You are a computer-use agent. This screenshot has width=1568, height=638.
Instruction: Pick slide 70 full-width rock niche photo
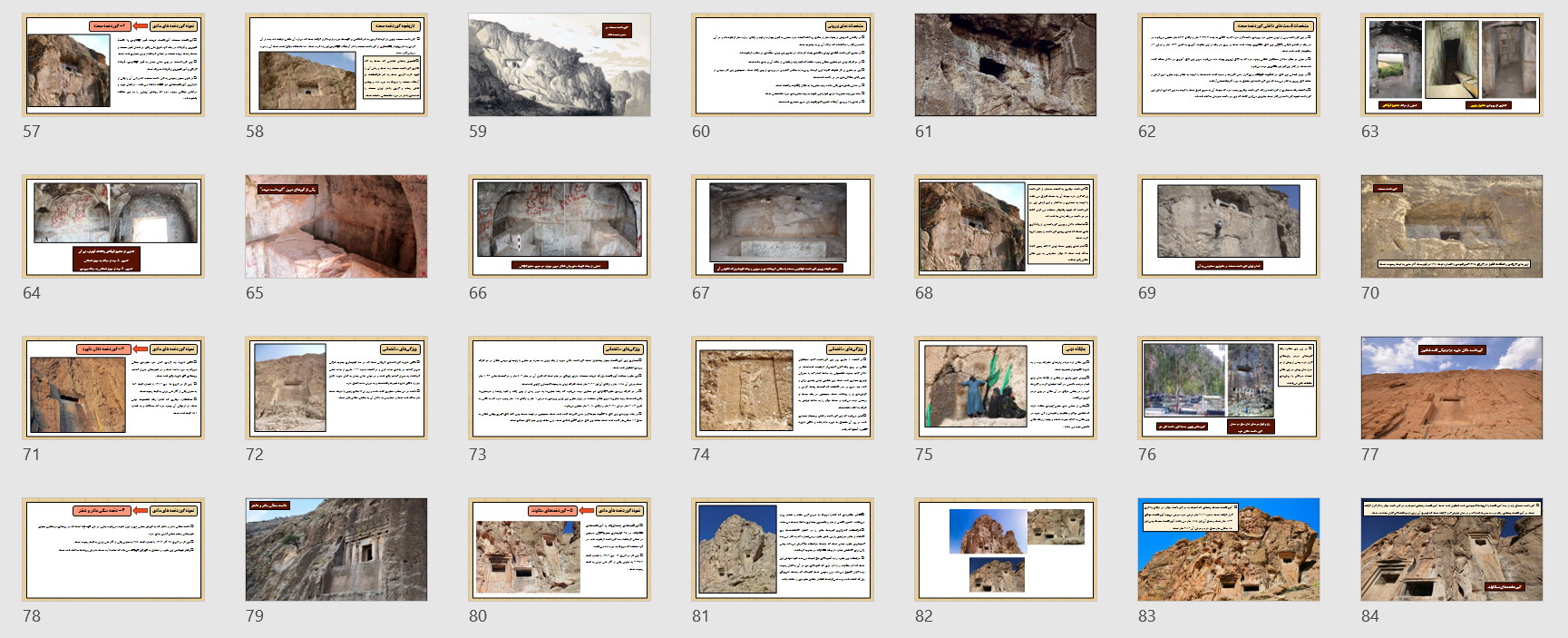[1451, 226]
